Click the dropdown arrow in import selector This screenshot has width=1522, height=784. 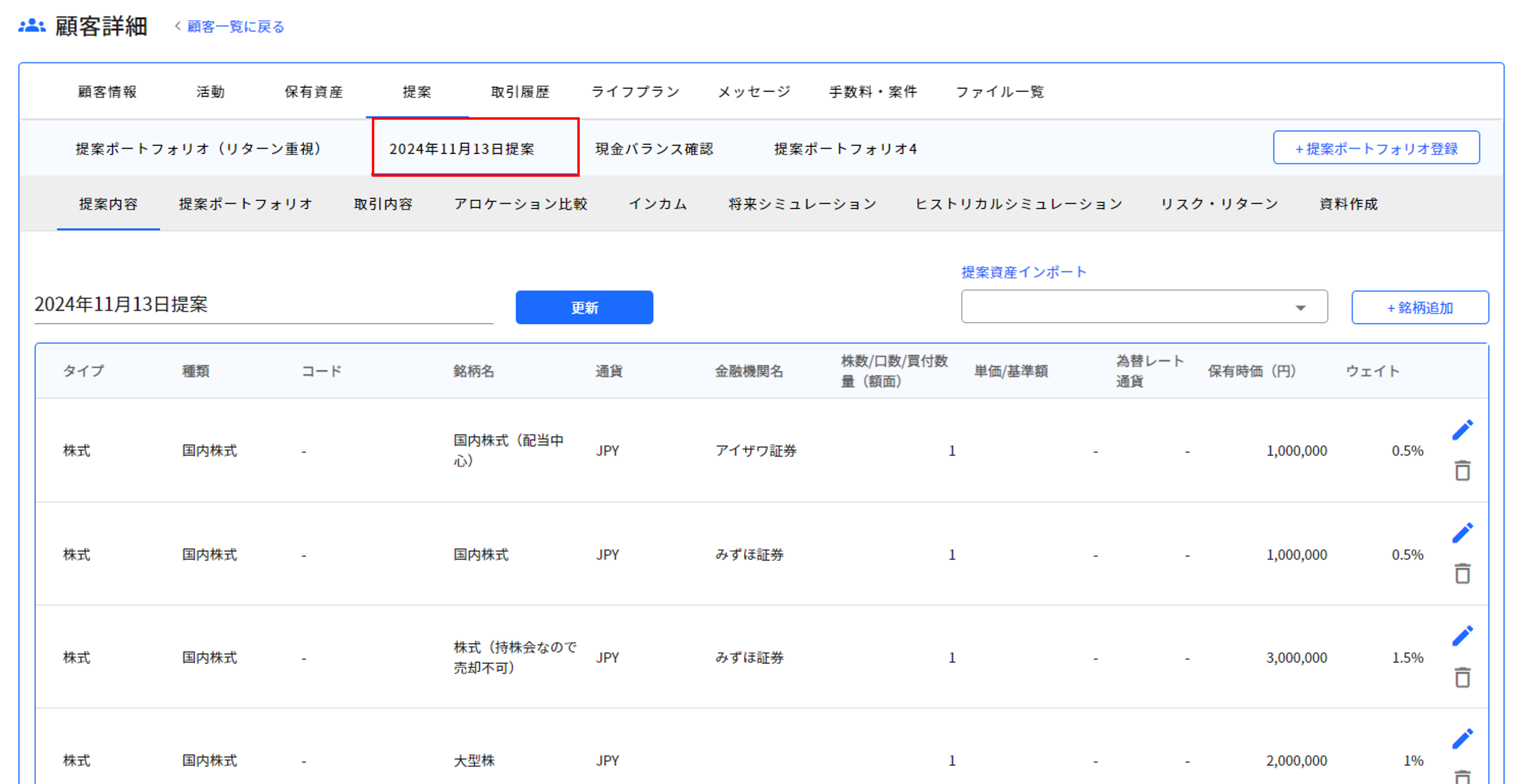point(1300,308)
